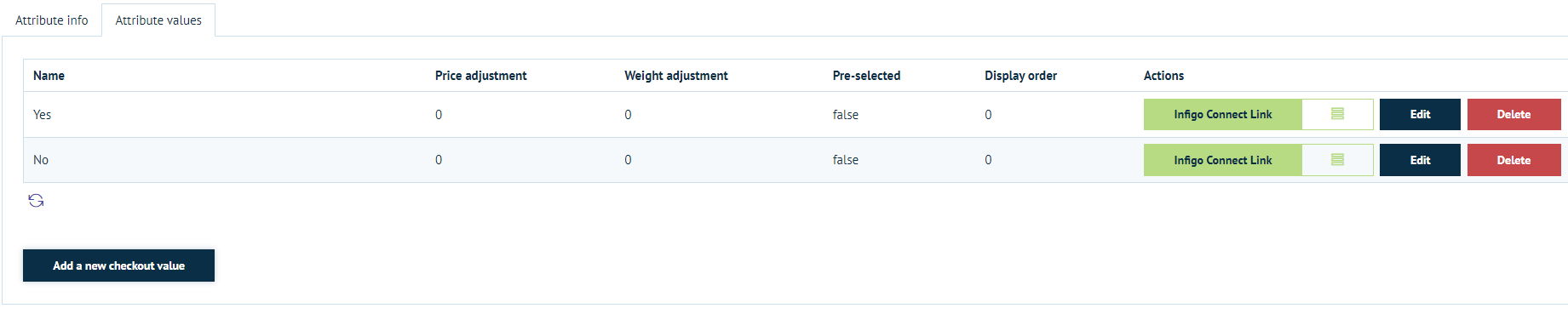Open Infigo Connect Link for Yes value
The width and height of the screenshot is (1568, 314).
[x=1223, y=114]
